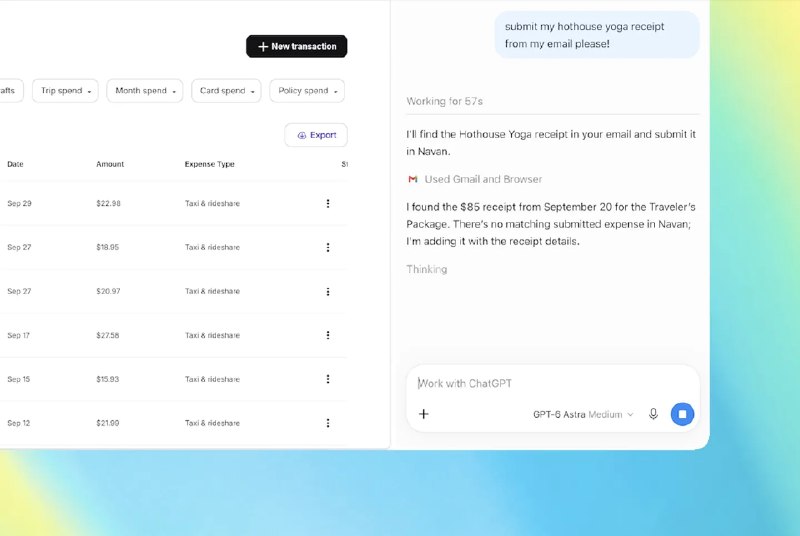Expand the Used Gmail and Browser step
Image resolution: width=800 pixels, height=536 pixels.
coord(474,180)
